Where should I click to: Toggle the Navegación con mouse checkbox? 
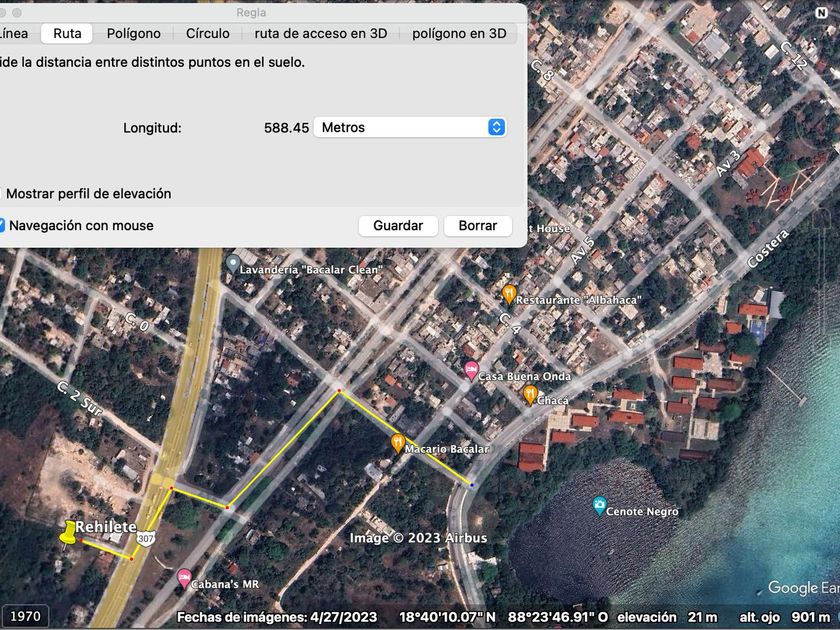(x=2, y=226)
